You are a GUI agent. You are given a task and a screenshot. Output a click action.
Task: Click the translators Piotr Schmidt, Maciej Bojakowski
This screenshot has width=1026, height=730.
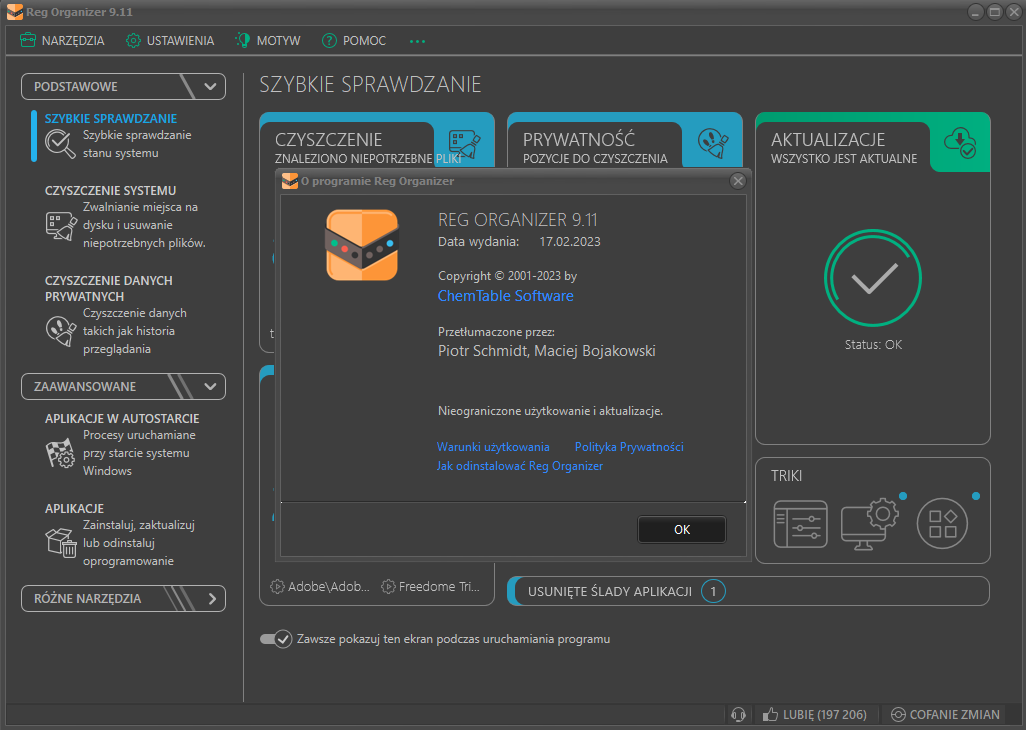click(546, 351)
